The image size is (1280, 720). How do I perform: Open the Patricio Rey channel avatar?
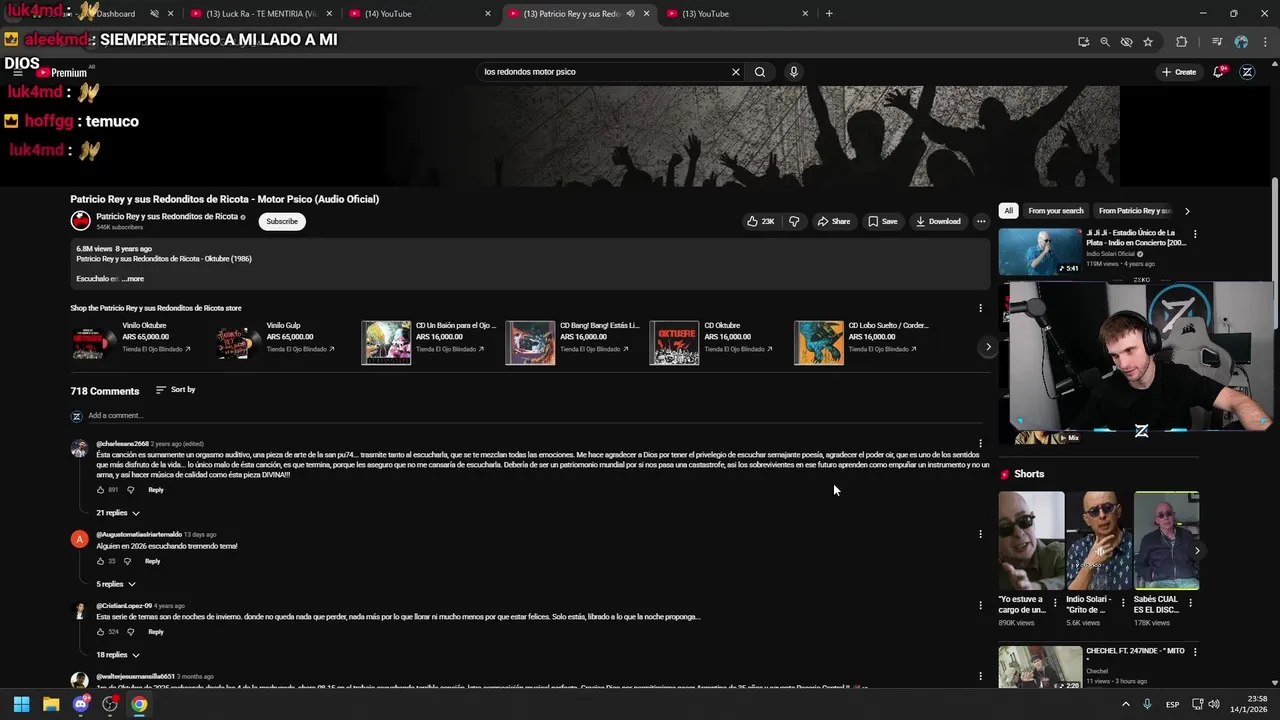[80, 221]
